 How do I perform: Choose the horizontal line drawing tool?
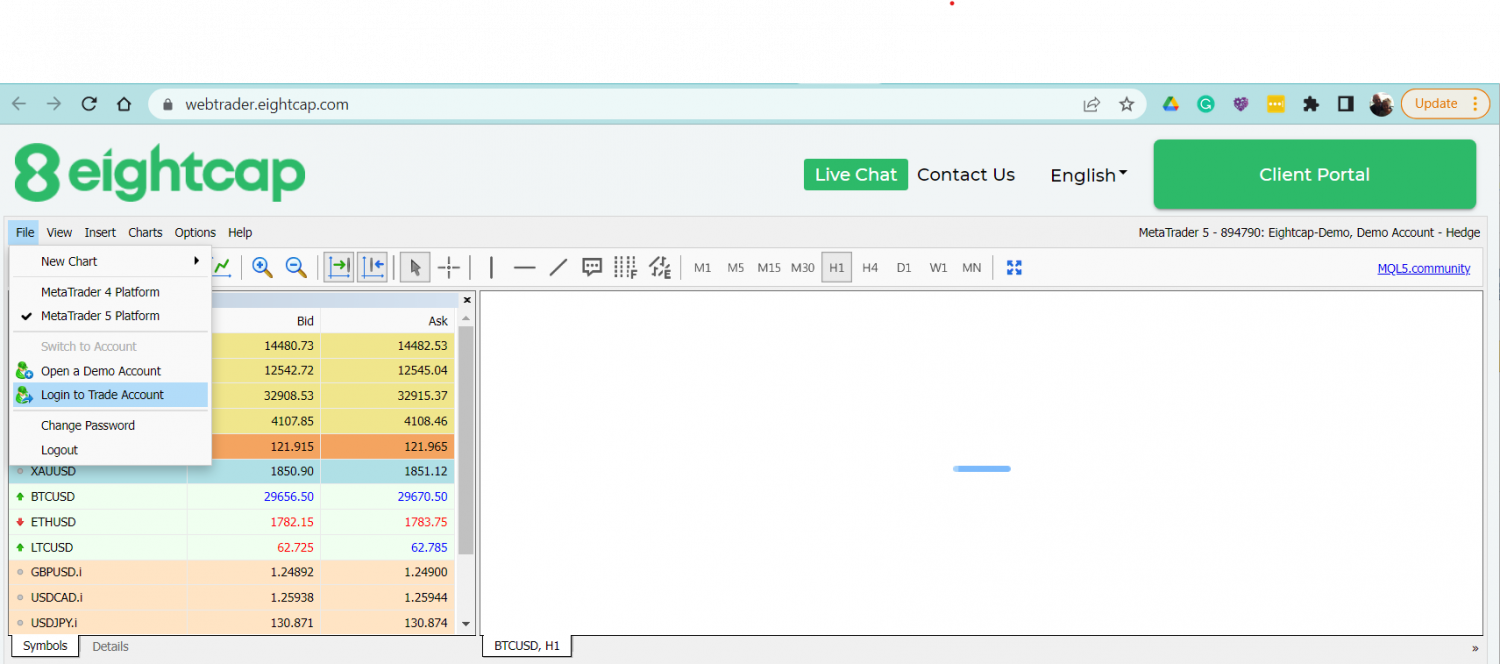pos(525,267)
